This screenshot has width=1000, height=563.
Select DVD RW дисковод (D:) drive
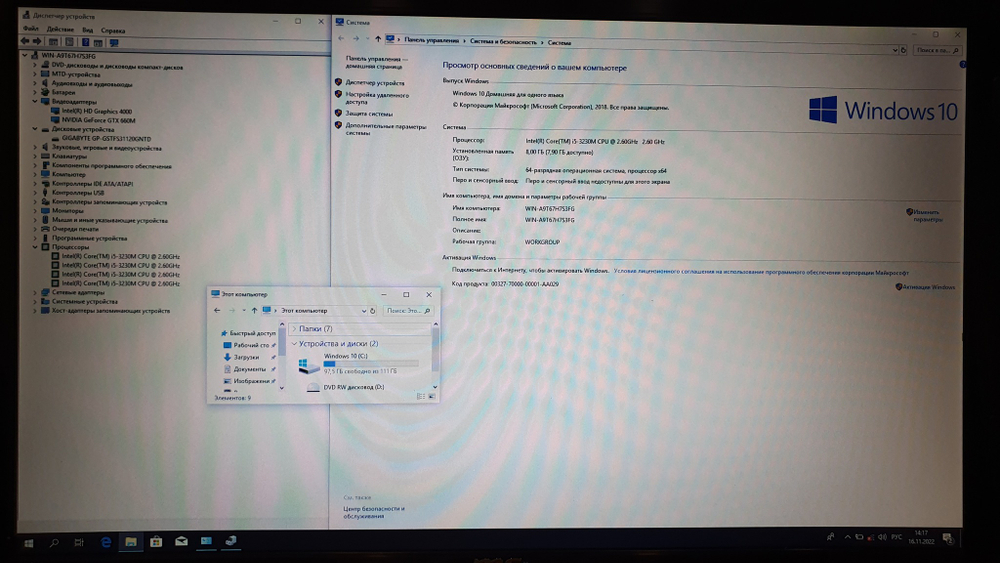click(345, 387)
